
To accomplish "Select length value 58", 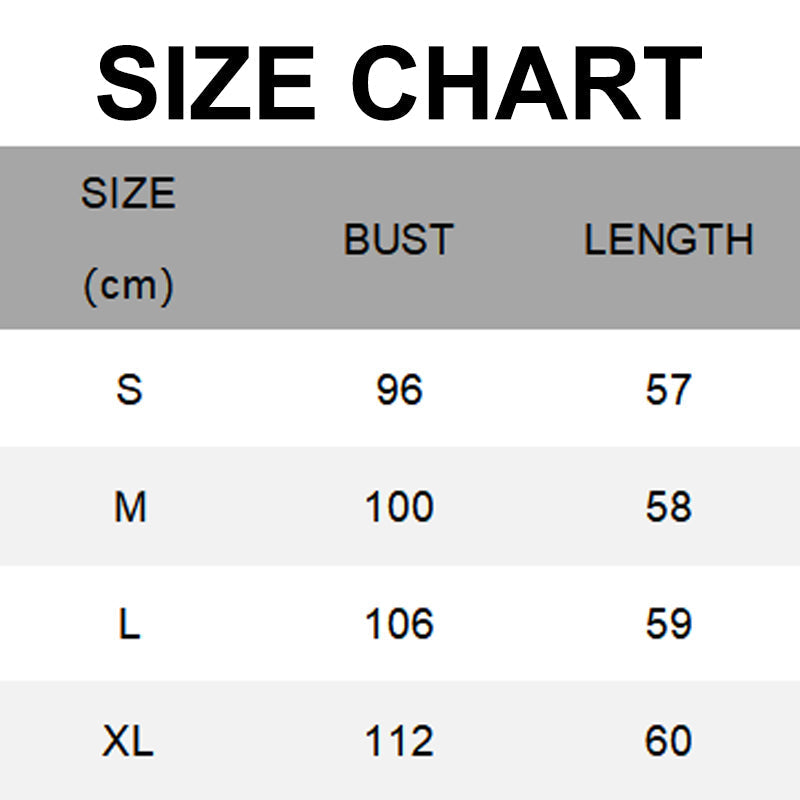I will click(x=668, y=507).
